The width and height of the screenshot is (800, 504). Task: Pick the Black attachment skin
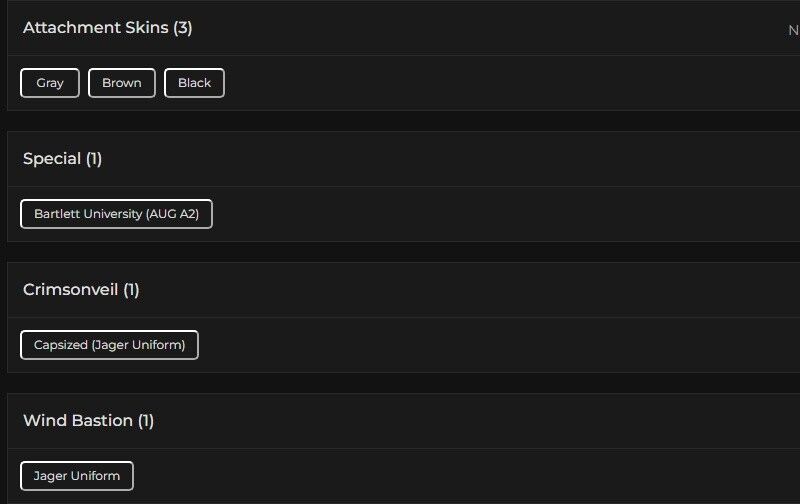[x=194, y=83]
